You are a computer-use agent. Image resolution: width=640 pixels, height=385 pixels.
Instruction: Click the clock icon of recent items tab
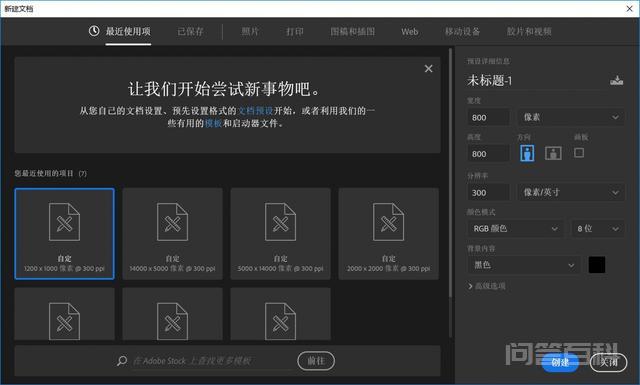[x=94, y=31]
